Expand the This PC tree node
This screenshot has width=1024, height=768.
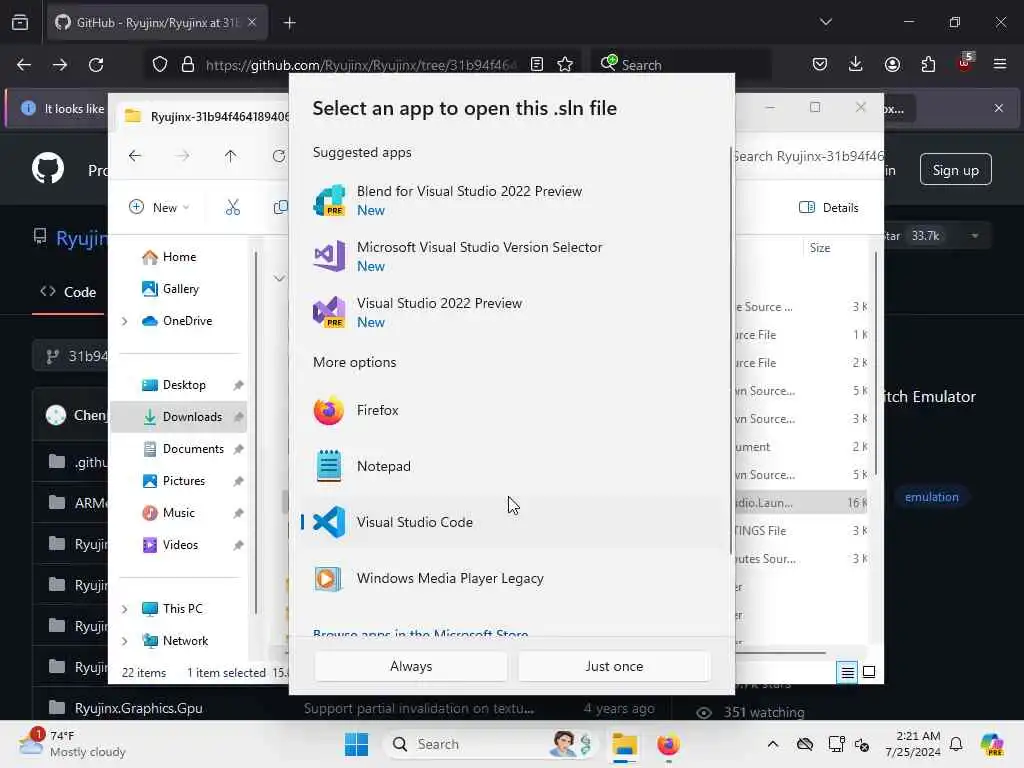click(125, 609)
